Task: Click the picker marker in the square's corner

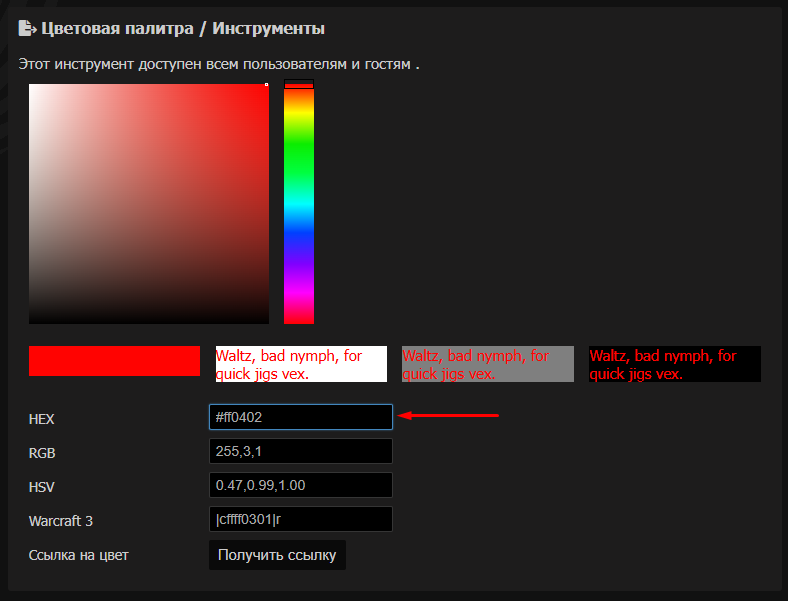Action: [x=266, y=84]
